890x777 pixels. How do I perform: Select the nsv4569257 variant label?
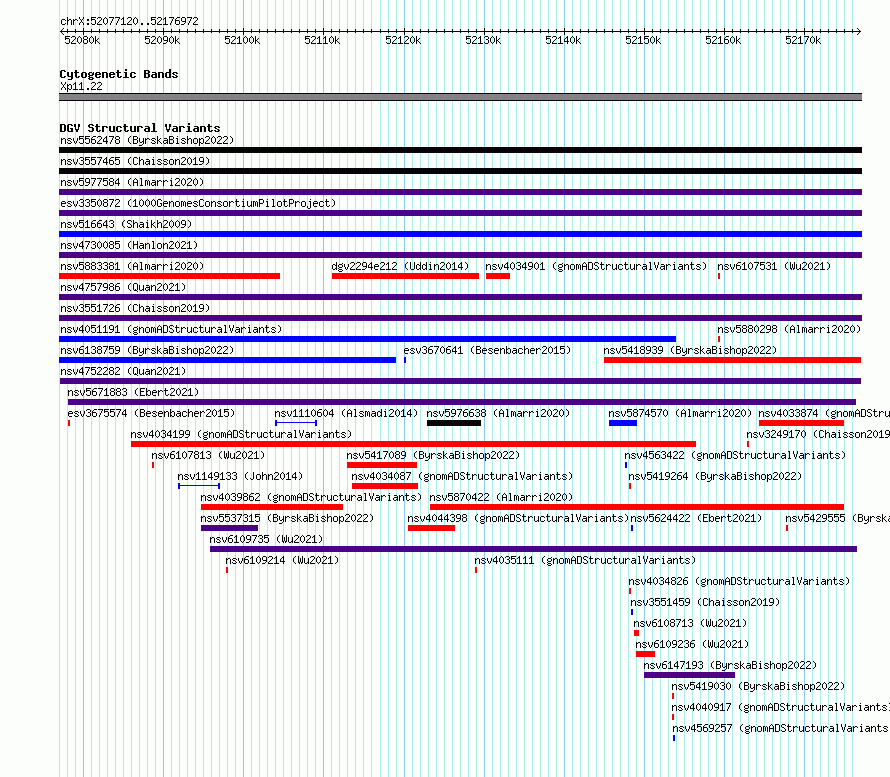click(781, 728)
